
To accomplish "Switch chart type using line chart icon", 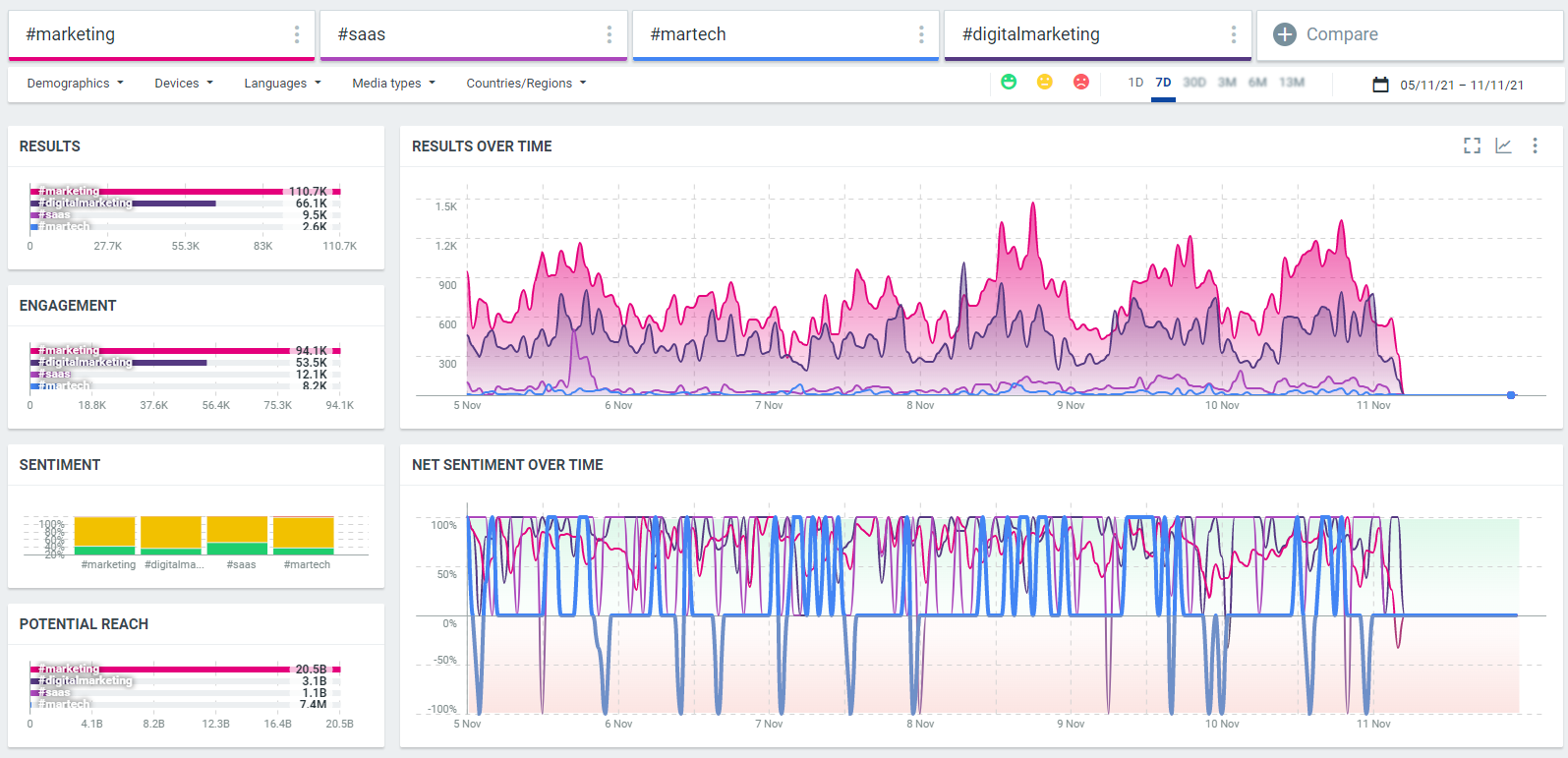I will [x=1503, y=146].
